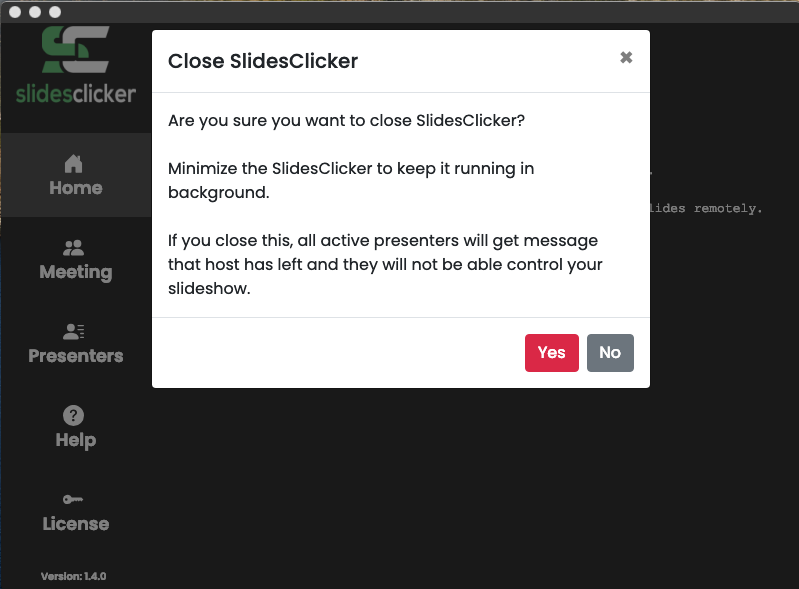This screenshot has width=799, height=589.
Task: Cancel closing with the grey No button
Action: [610, 353]
